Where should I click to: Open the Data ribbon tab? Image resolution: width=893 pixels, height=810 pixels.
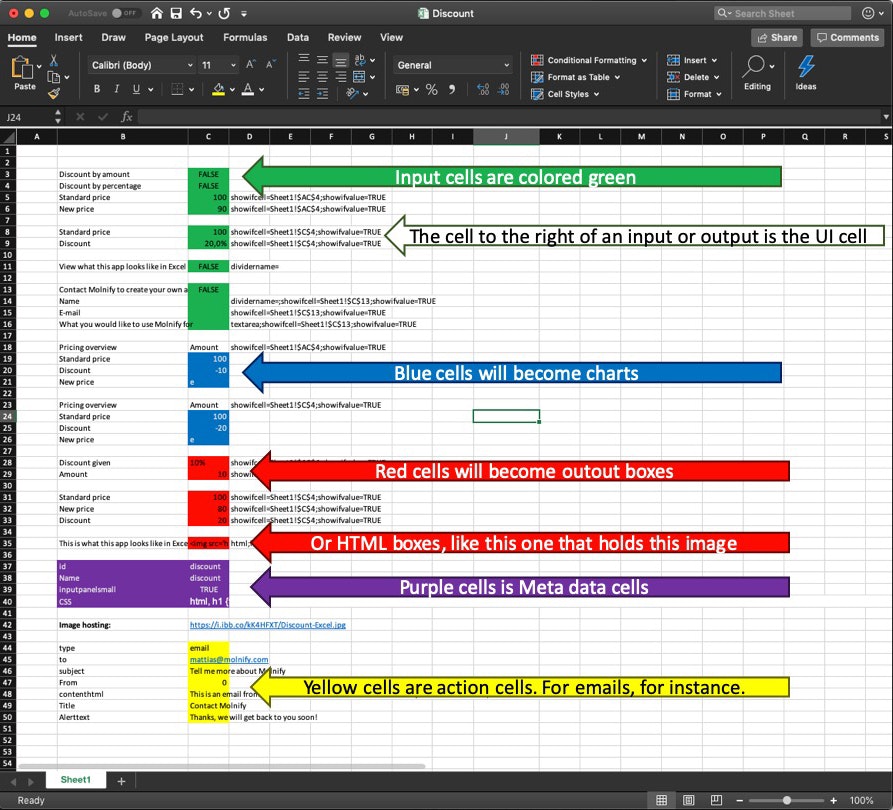[298, 38]
